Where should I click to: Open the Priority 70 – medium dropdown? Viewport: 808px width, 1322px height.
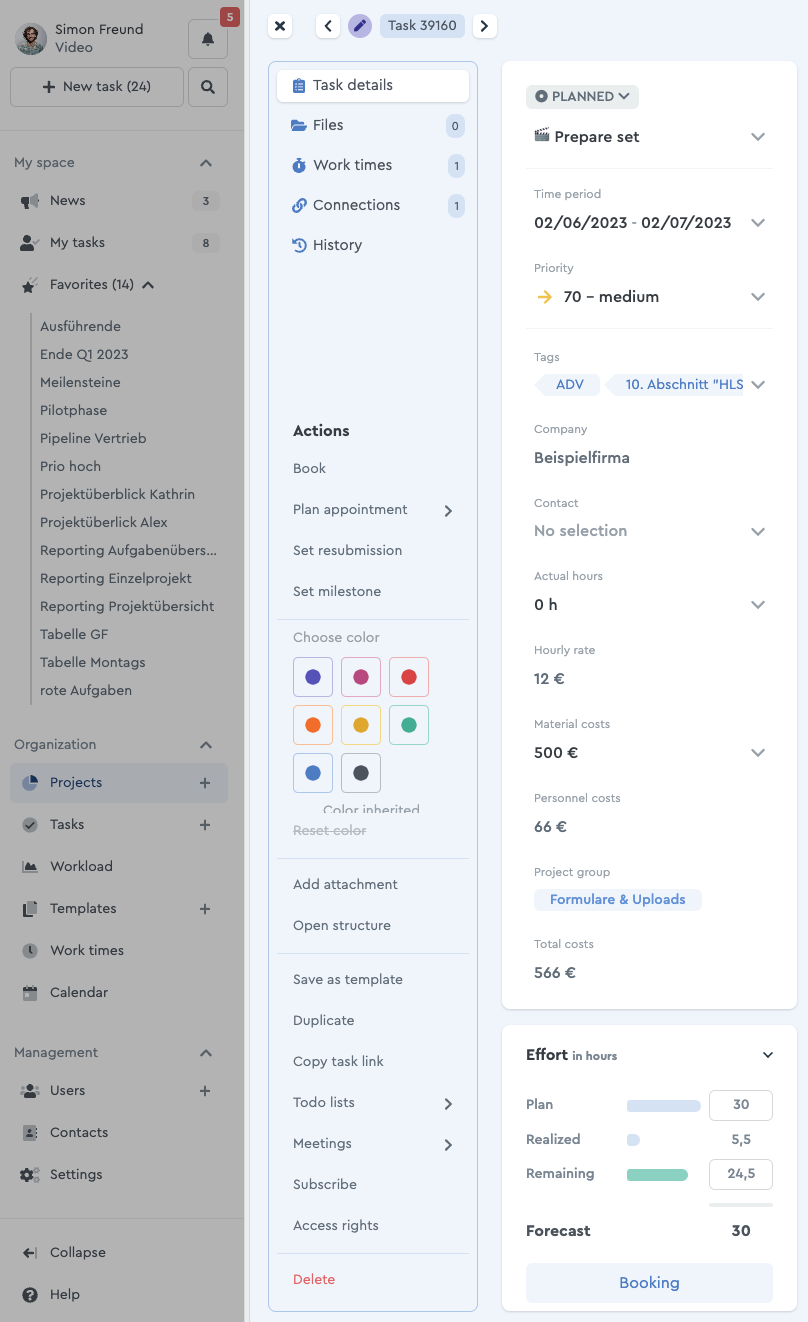click(758, 297)
